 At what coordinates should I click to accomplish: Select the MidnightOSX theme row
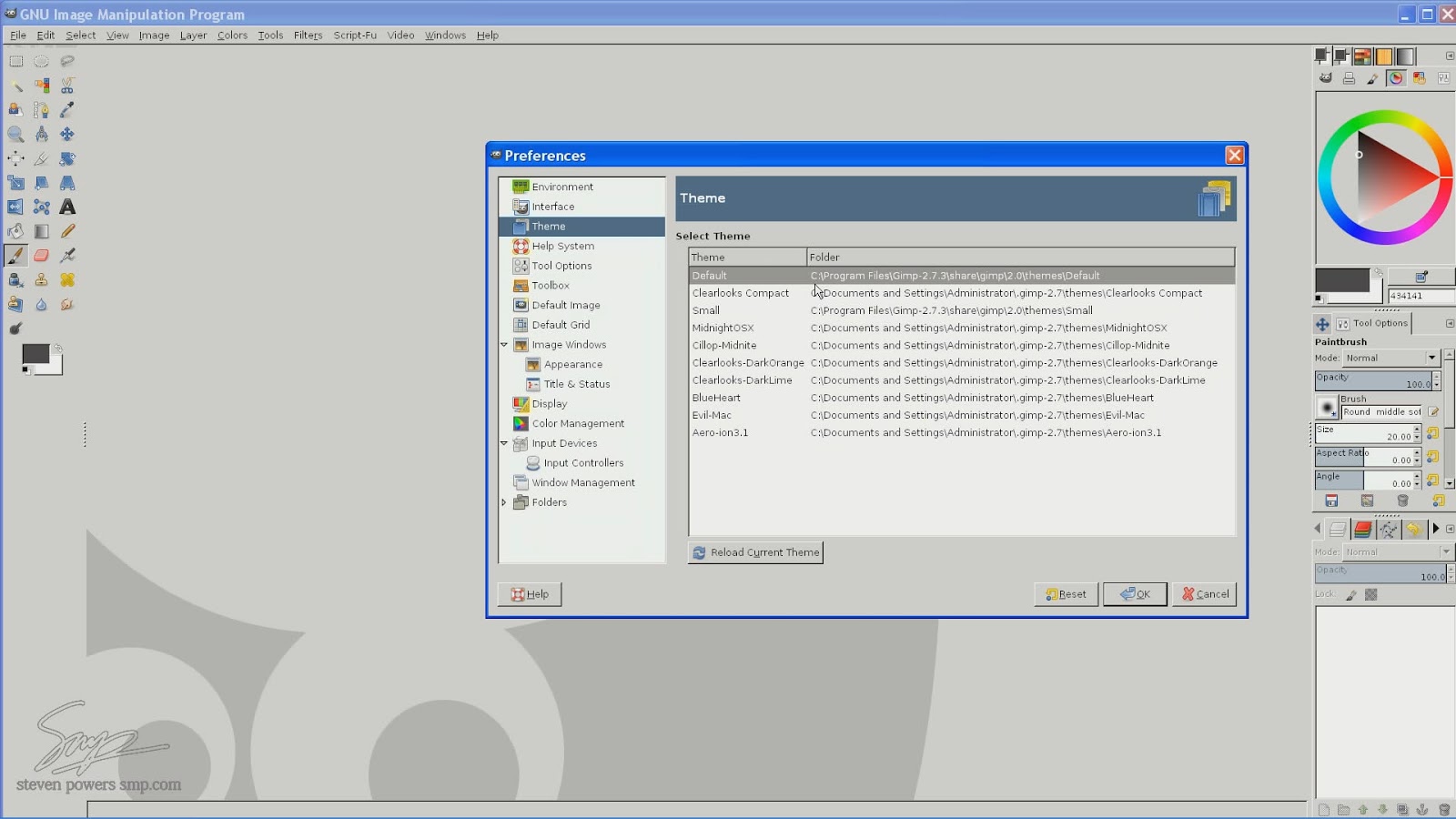(962, 328)
